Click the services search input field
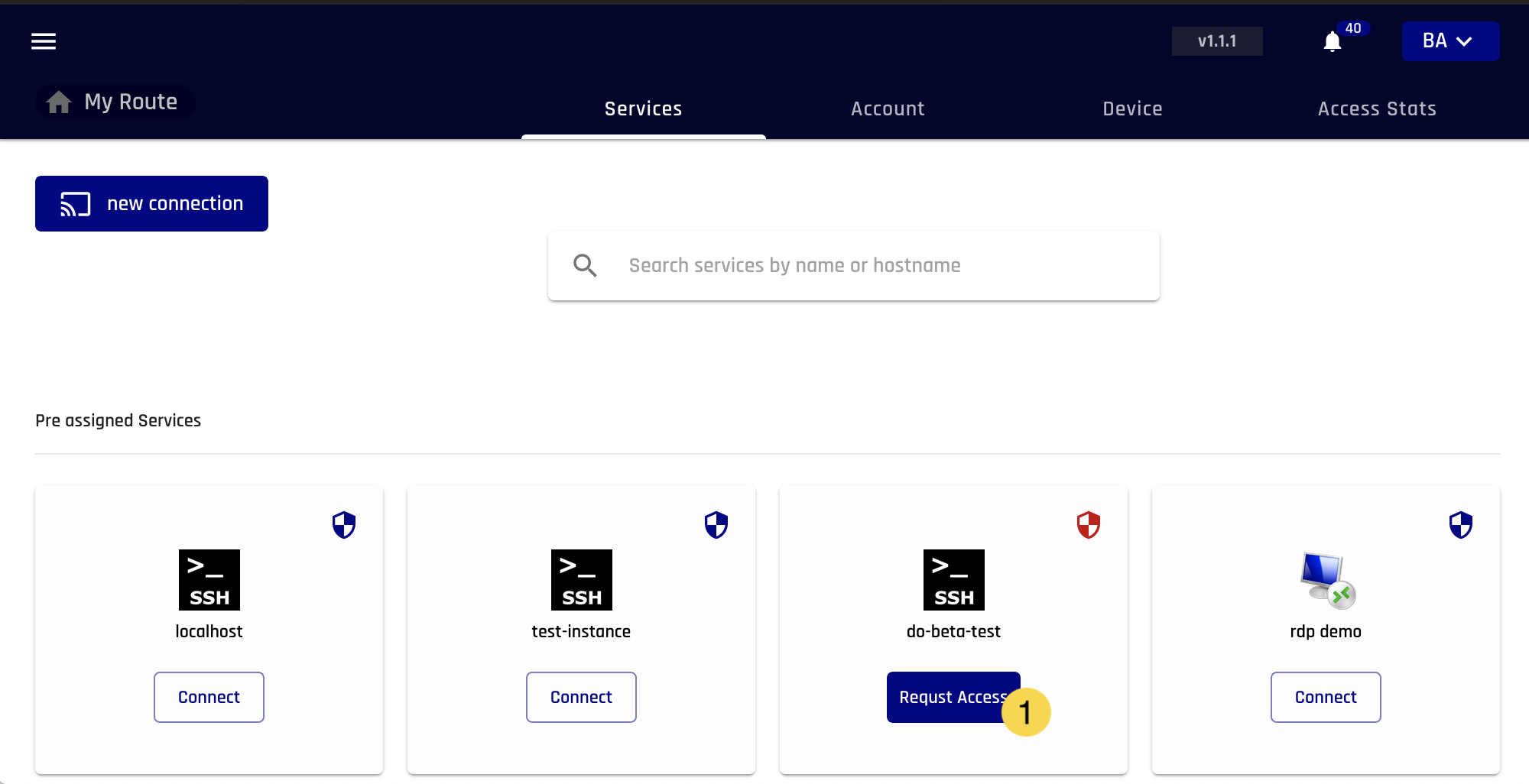 tap(841, 265)
